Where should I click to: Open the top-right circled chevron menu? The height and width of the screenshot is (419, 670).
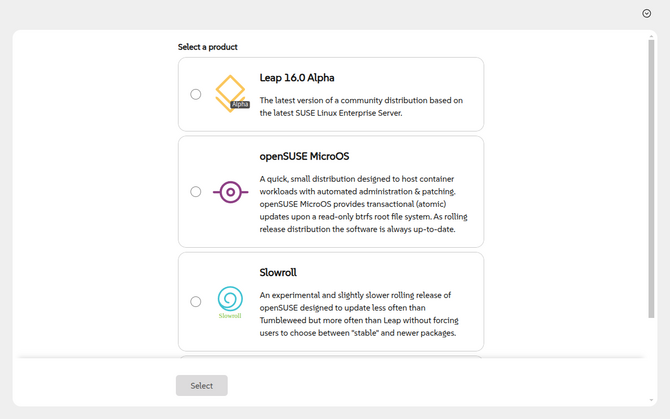coord(647,14)
